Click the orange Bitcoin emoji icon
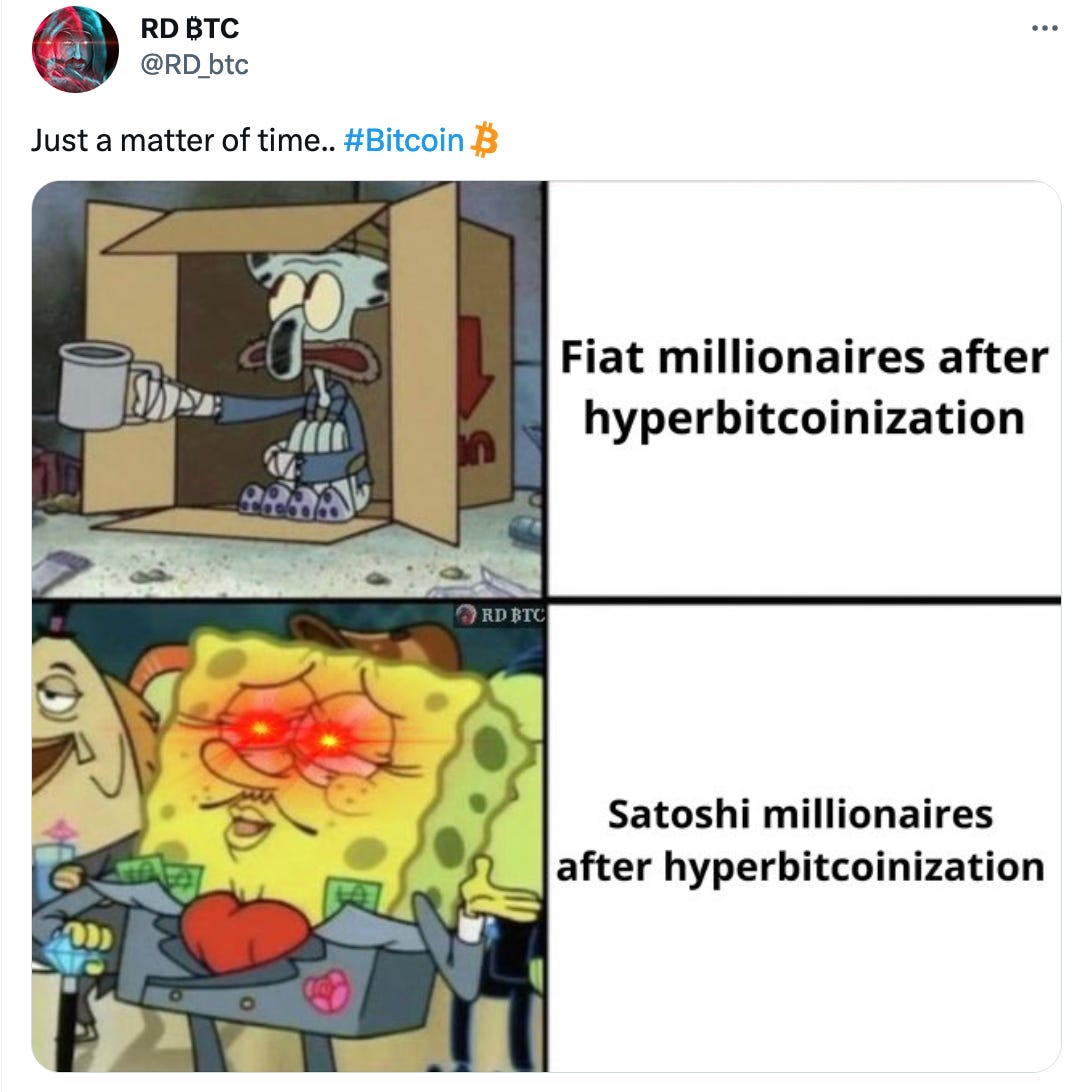The width and height of the screenshot is (1089, 1092). [485, 139]
